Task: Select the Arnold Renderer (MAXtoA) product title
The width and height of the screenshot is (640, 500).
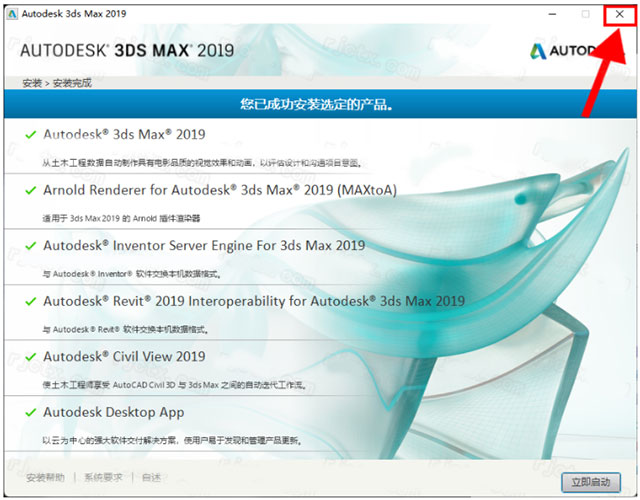Action: coord(220,190)
